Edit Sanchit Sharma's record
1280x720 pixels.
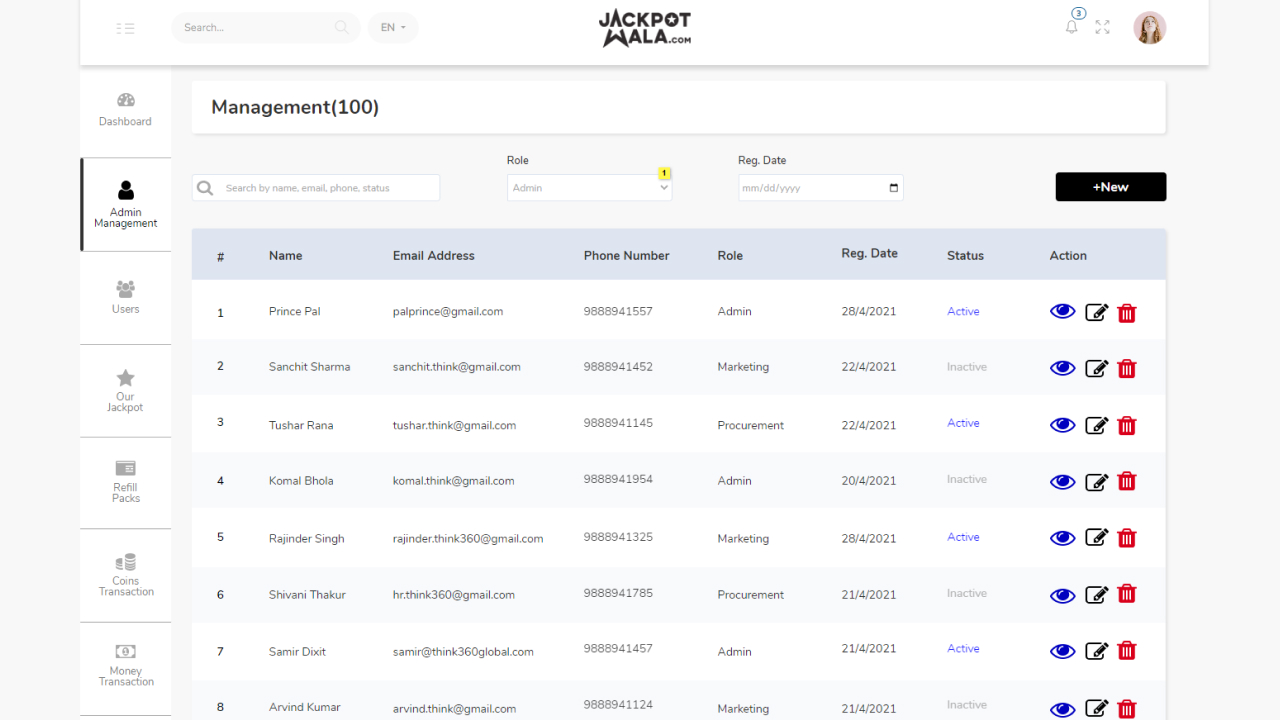click(x=1097, y=369)
